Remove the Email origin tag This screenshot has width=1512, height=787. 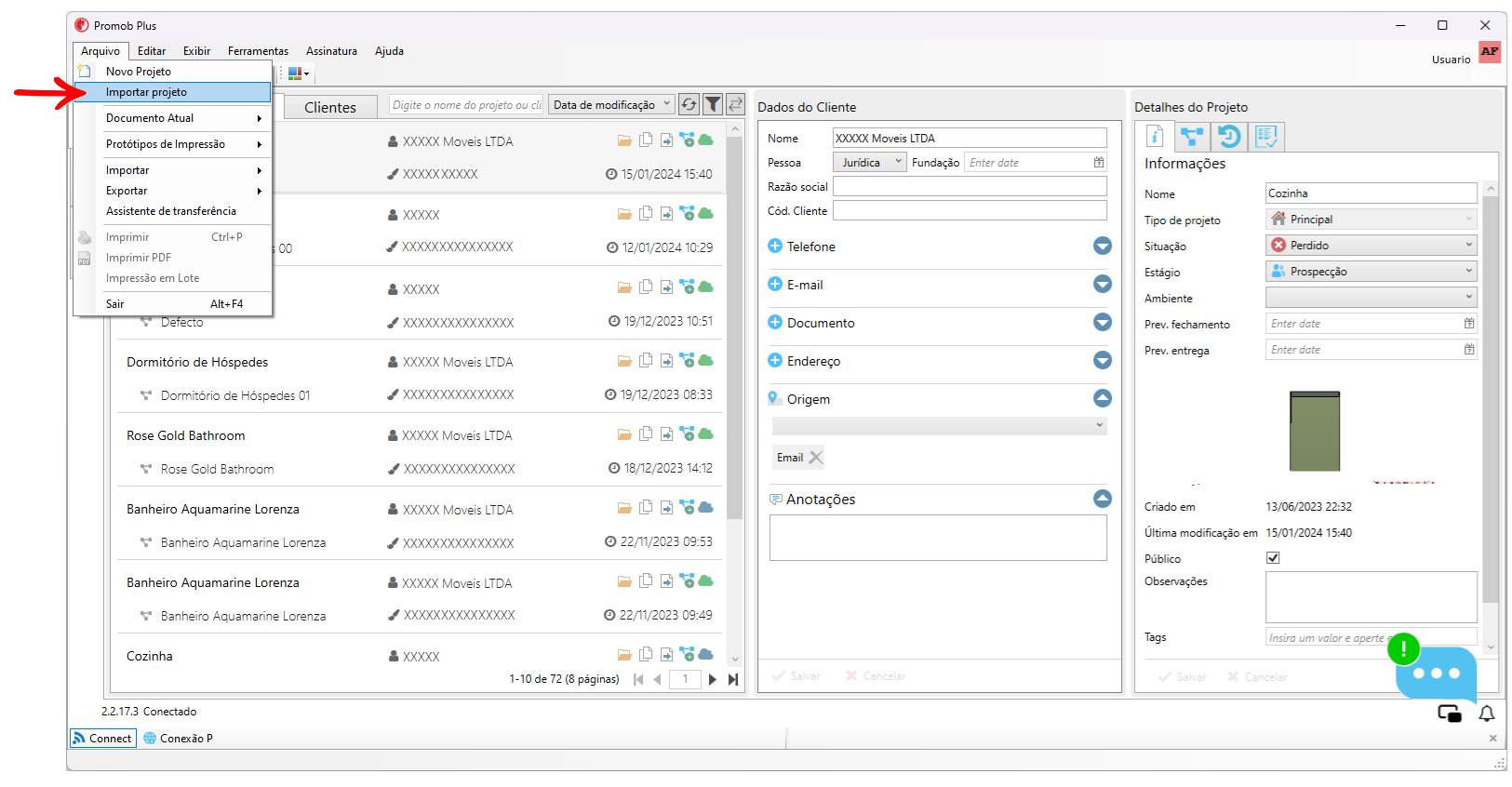tap(816, 458)
